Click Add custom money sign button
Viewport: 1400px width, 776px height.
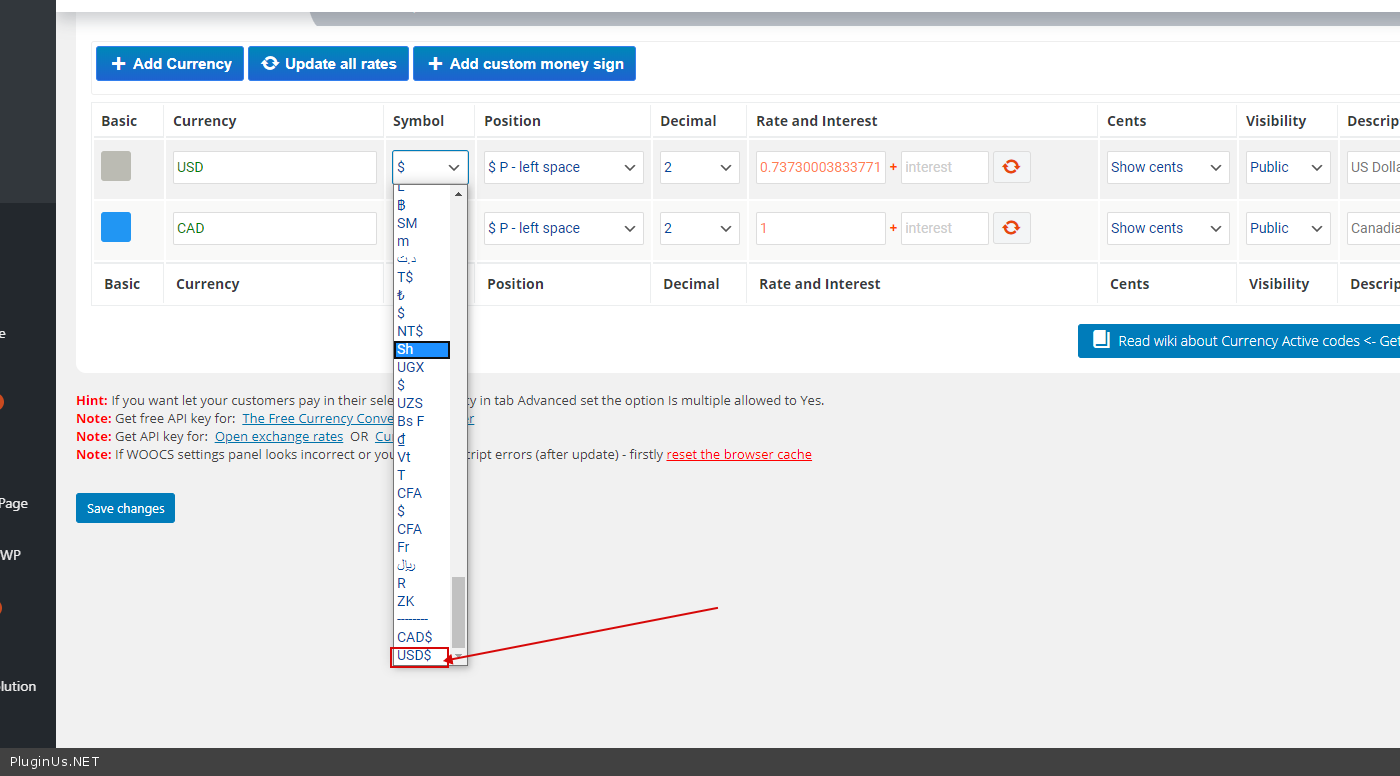point(524,64)
